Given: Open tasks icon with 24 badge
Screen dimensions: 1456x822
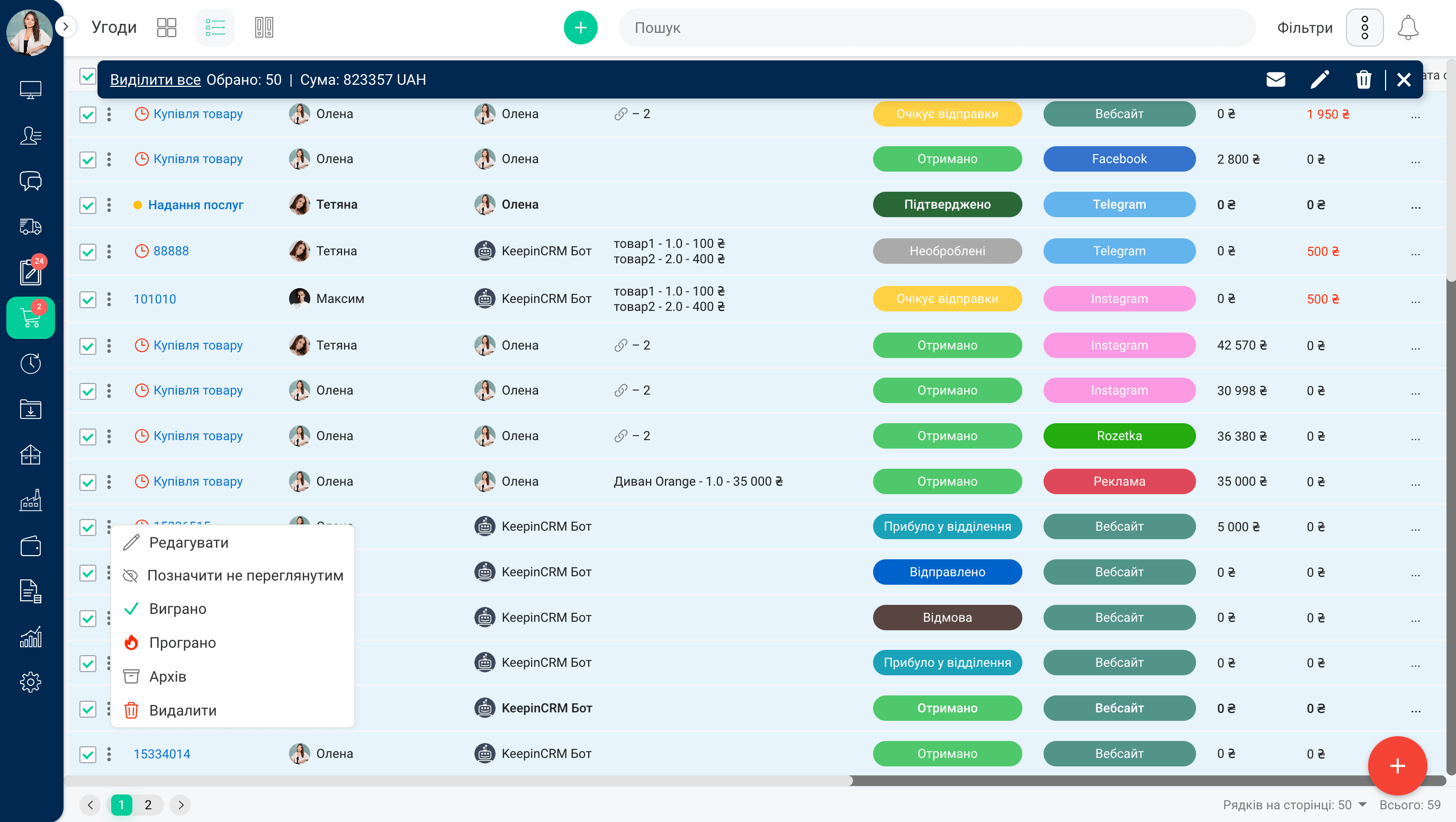Looking at the screenshot, I should (31, 272).
